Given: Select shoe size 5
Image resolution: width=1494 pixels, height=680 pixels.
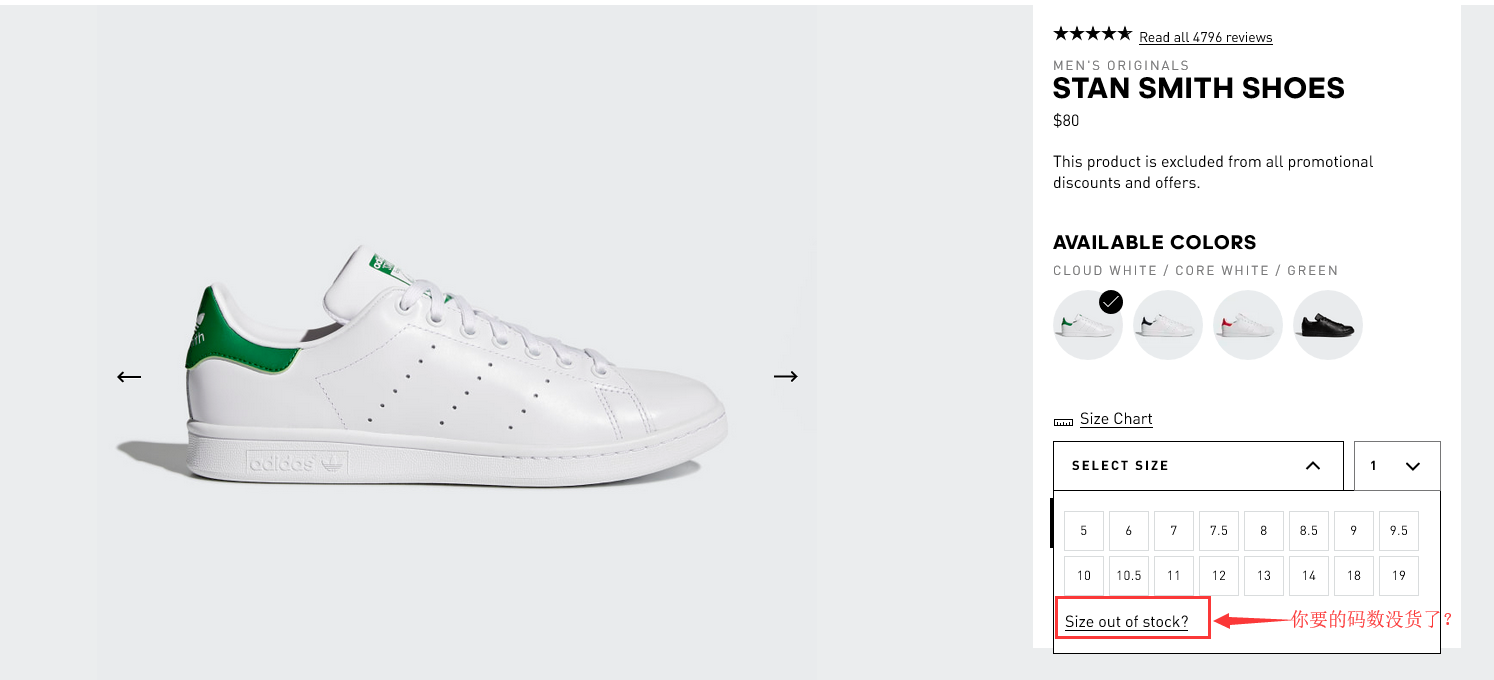Looking at the screenshot, I should pos(1084,531).
